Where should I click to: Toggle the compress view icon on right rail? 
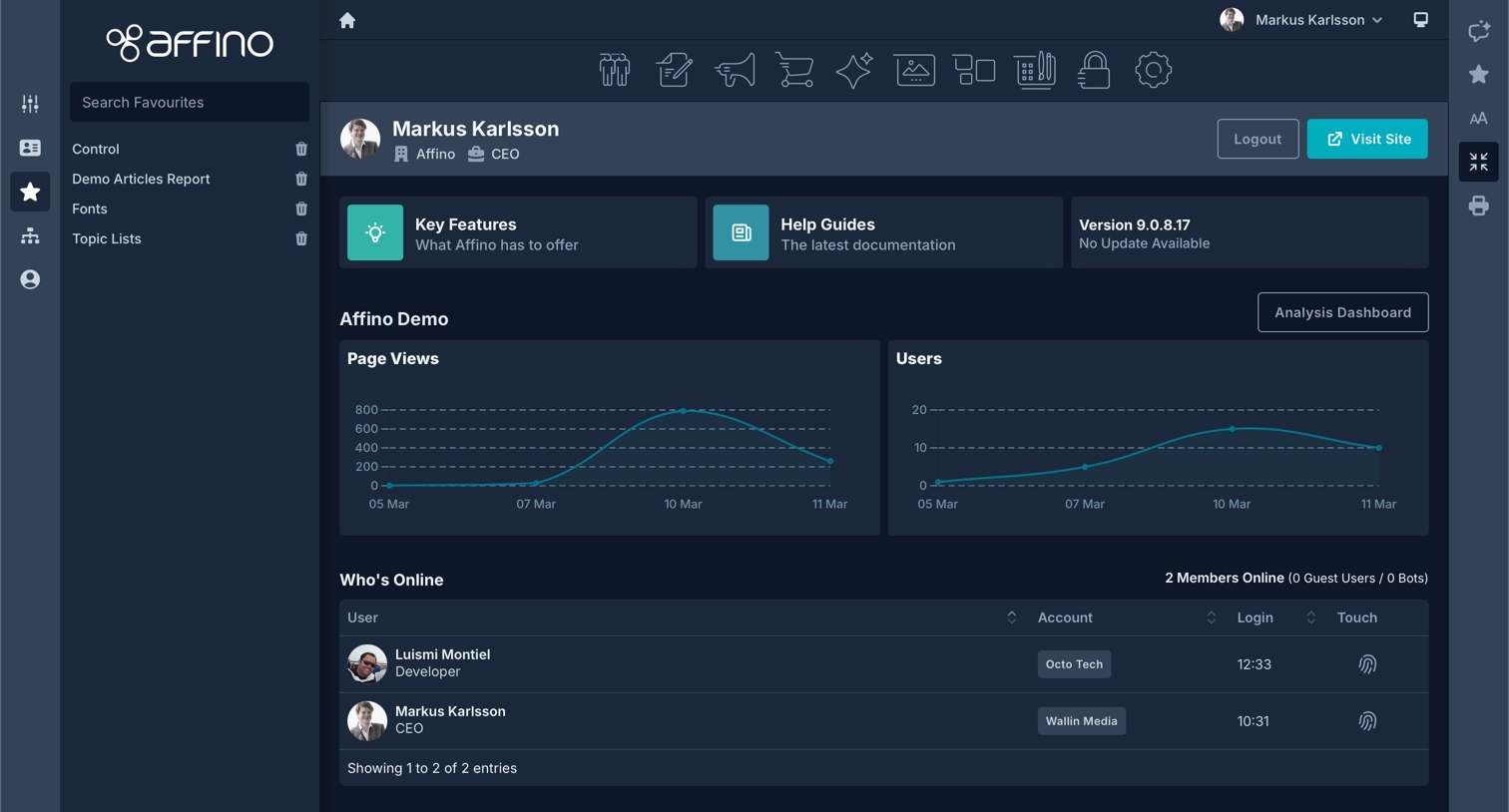(1479, 162)
